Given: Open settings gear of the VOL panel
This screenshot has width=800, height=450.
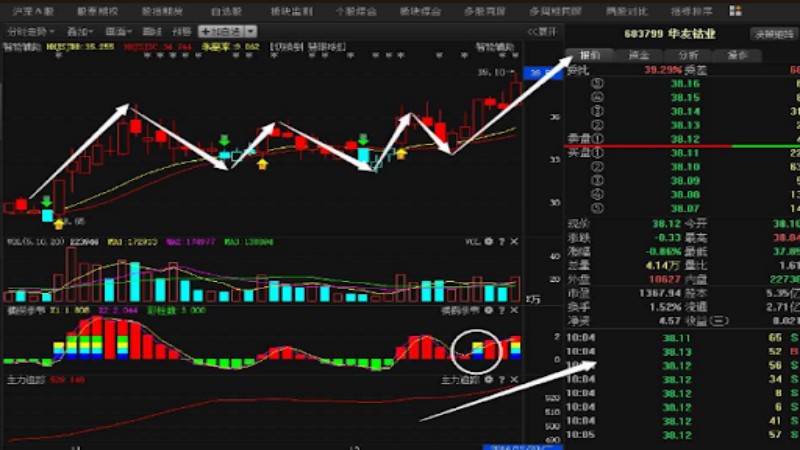Looking at the screenshot, I should (x=488, y=241).
